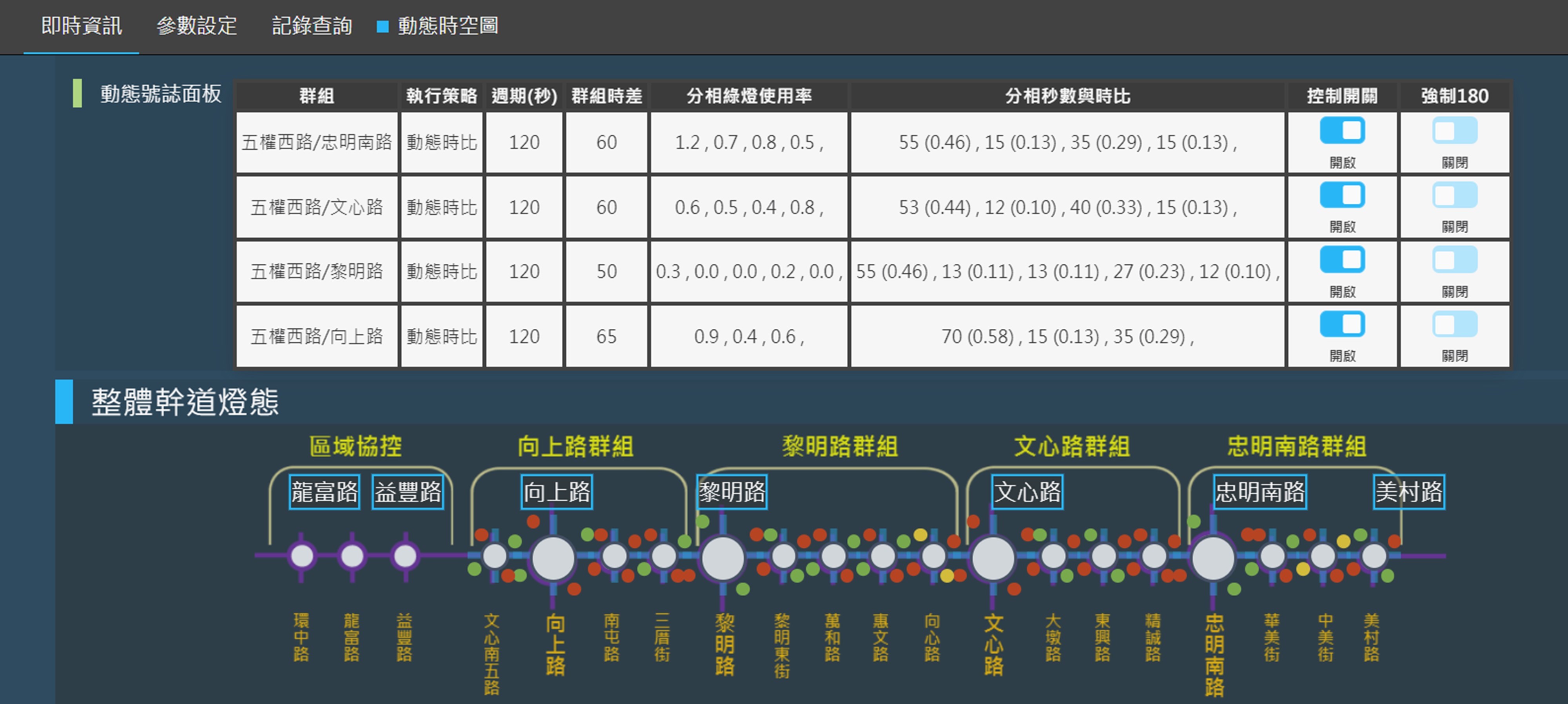Click the 五權西路/黎明路 group cell
This screenshot has width=1568, height=704.
[316, 271]
